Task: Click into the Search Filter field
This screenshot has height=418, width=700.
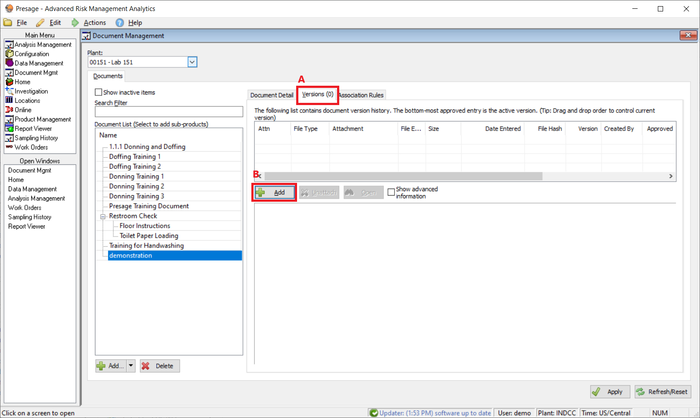Action: click(x=167, y=112)
